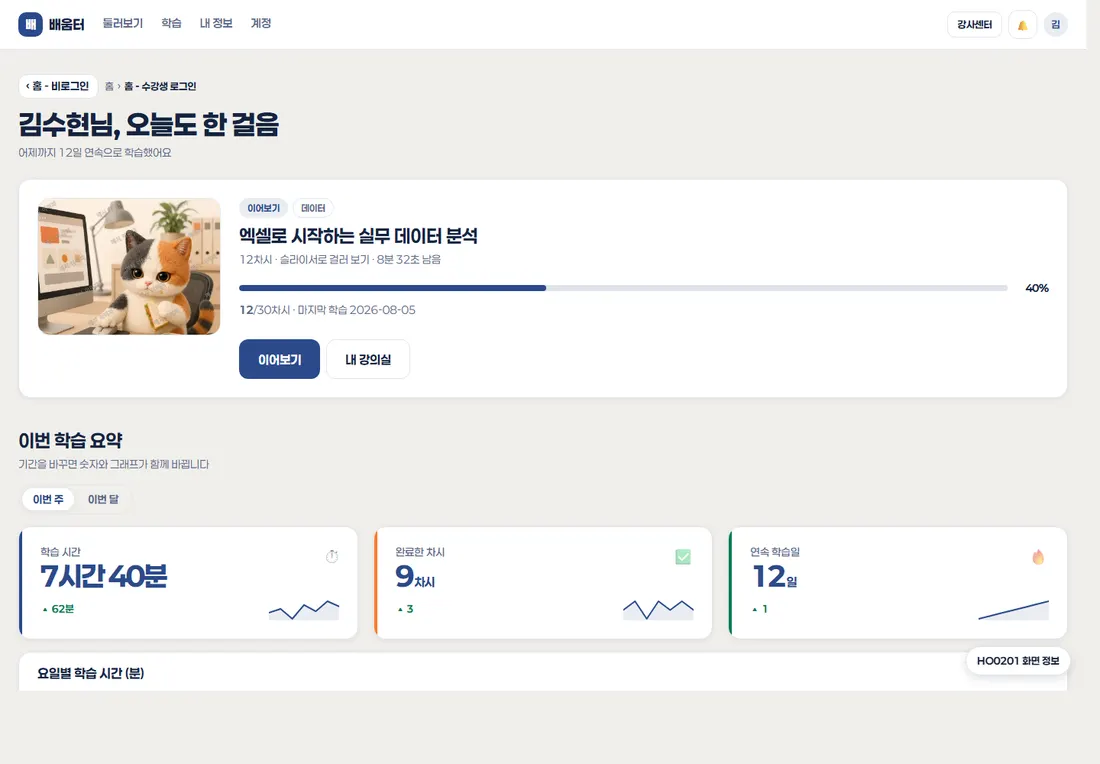
Task: Click the course progress bar at 40%
Action: 623,288
